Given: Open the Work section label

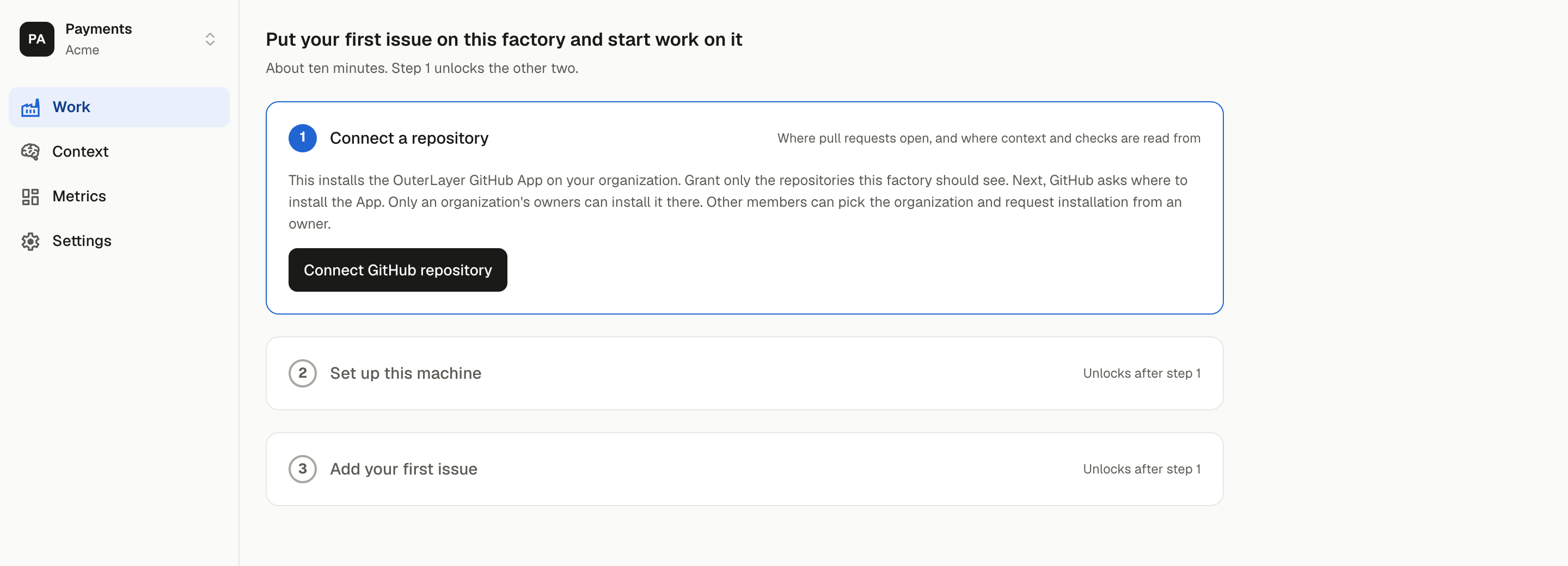Looking at the screenshot, I should [x=71, y=107].
